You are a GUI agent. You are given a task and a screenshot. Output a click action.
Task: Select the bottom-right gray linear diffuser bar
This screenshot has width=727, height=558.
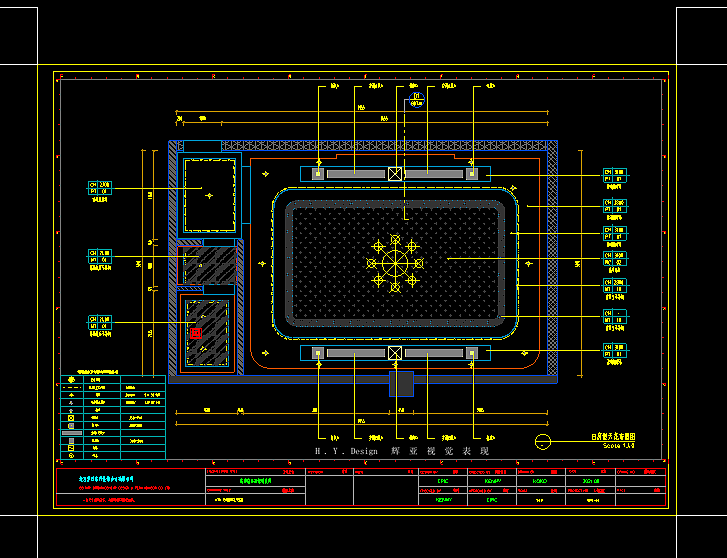click(x=434, y=353)
